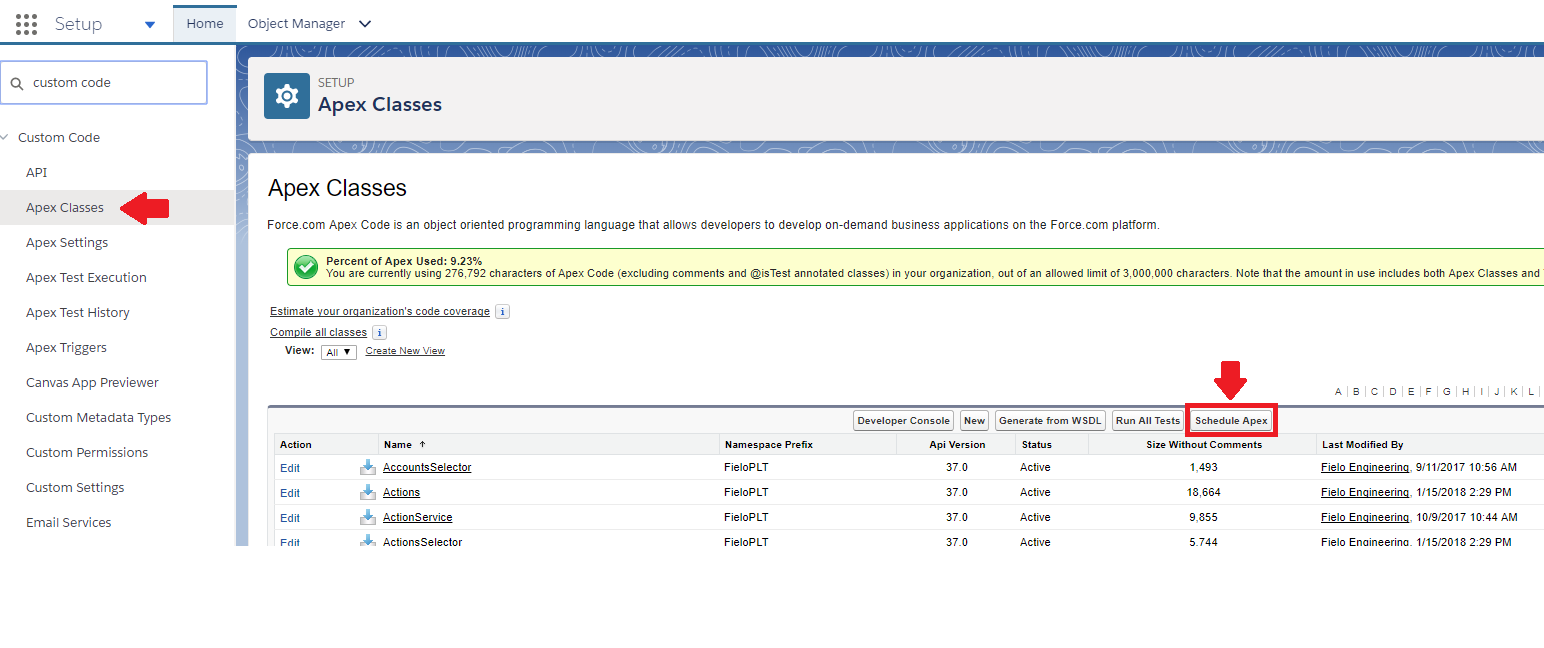
Task: Click Edit for the AccountsSelector row
Action: (290, 468)
